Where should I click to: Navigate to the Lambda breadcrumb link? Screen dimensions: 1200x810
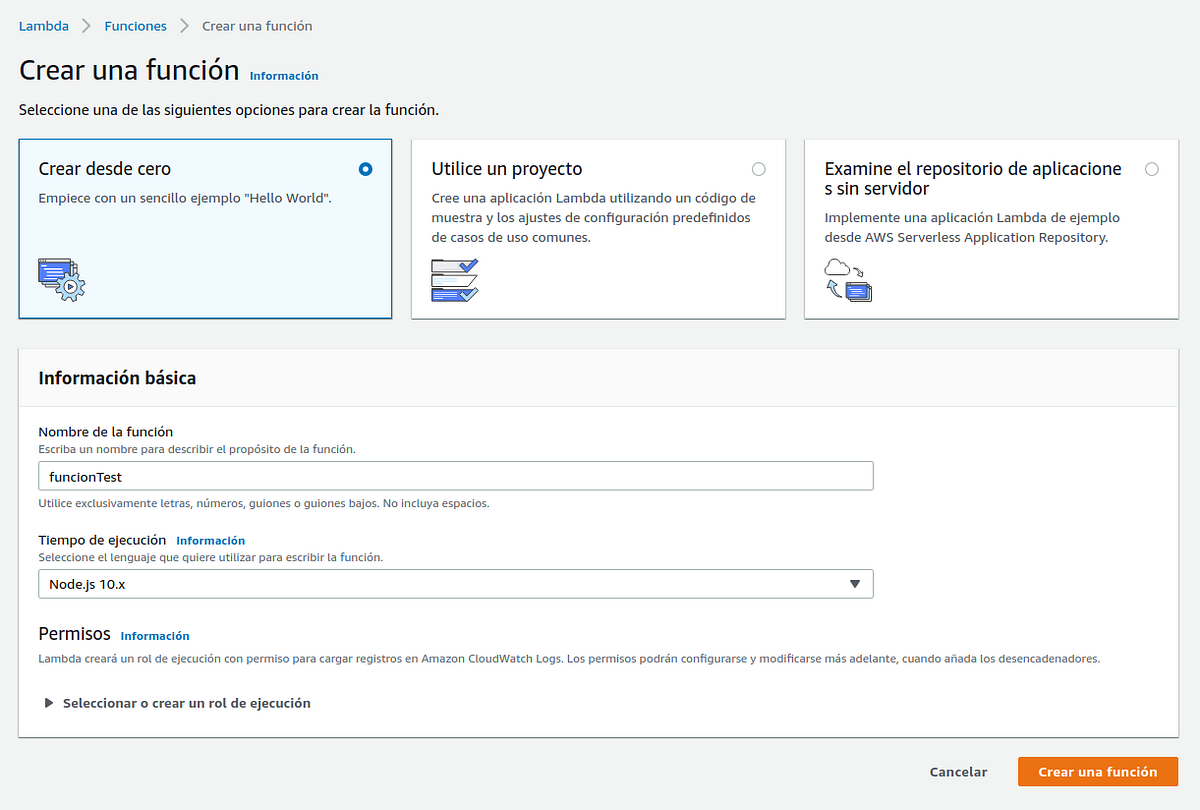(43, 25)
